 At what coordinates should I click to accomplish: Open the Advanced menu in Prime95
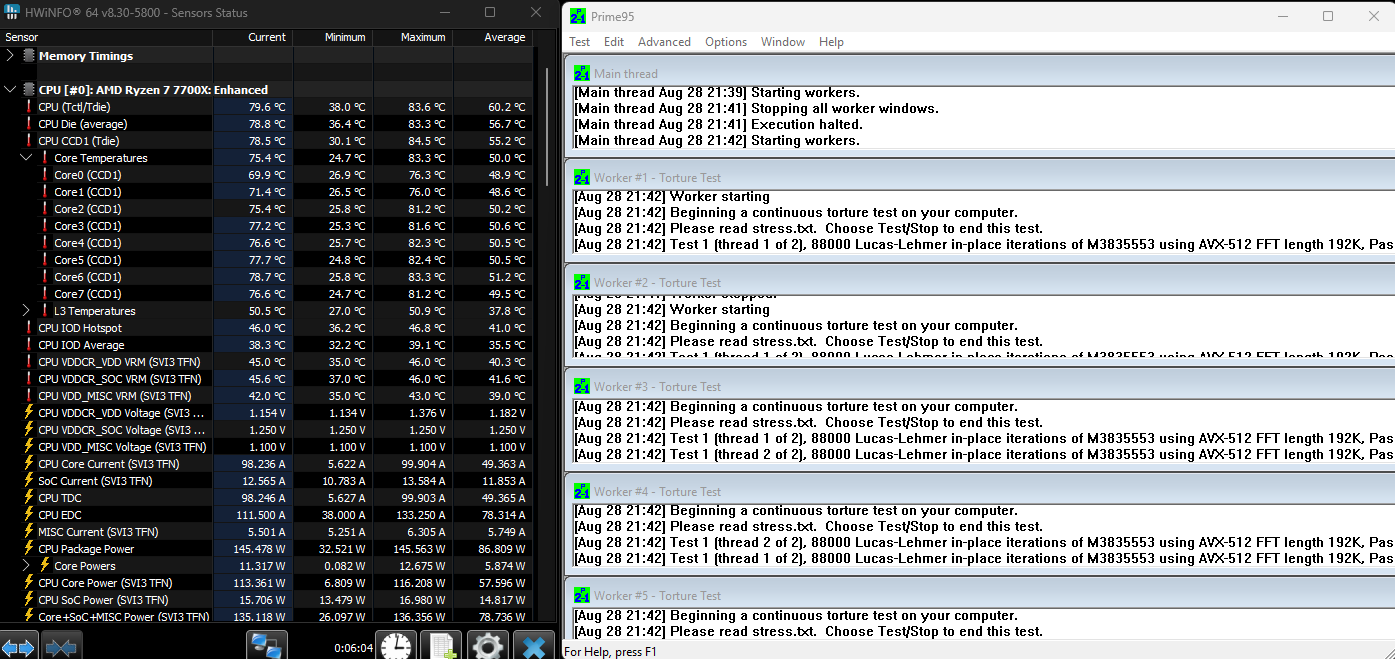664,42
